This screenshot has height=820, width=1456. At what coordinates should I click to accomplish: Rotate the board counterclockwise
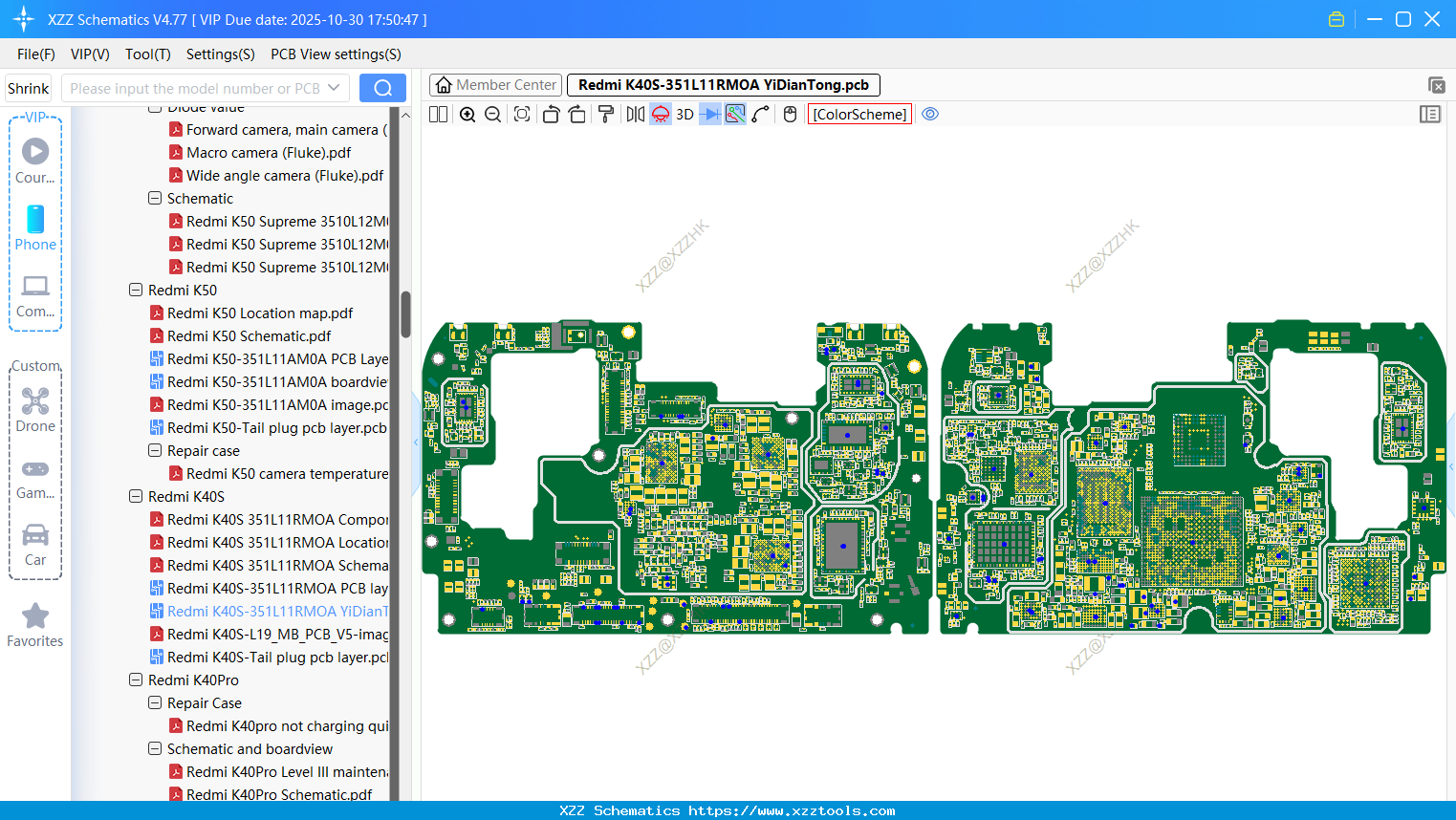551,114
